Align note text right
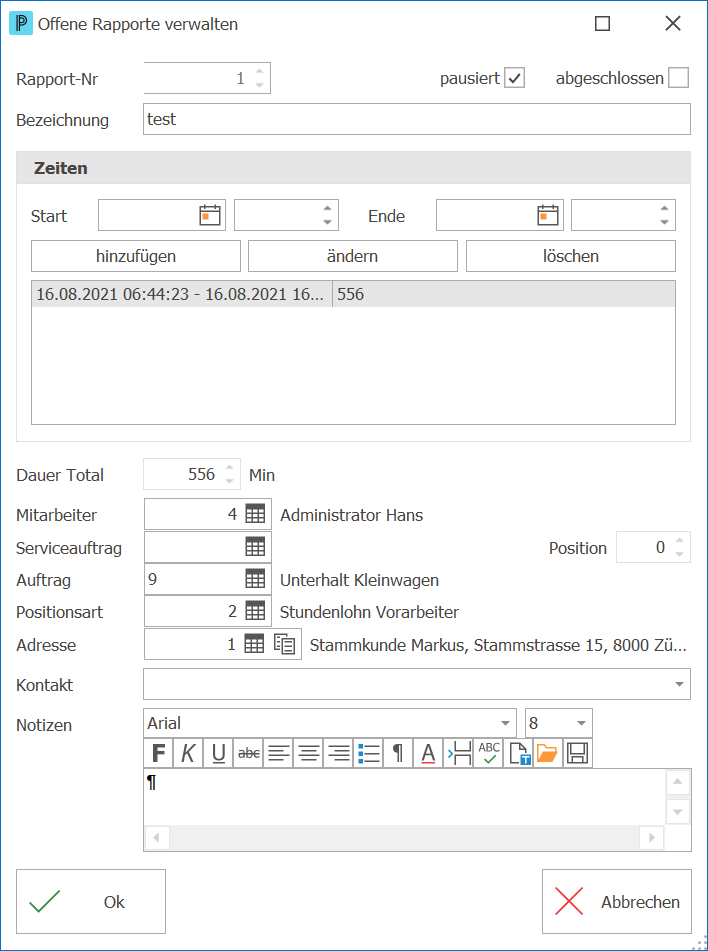Image resolution: width=708 pixels, height=951 pixels. coord(338,753)
